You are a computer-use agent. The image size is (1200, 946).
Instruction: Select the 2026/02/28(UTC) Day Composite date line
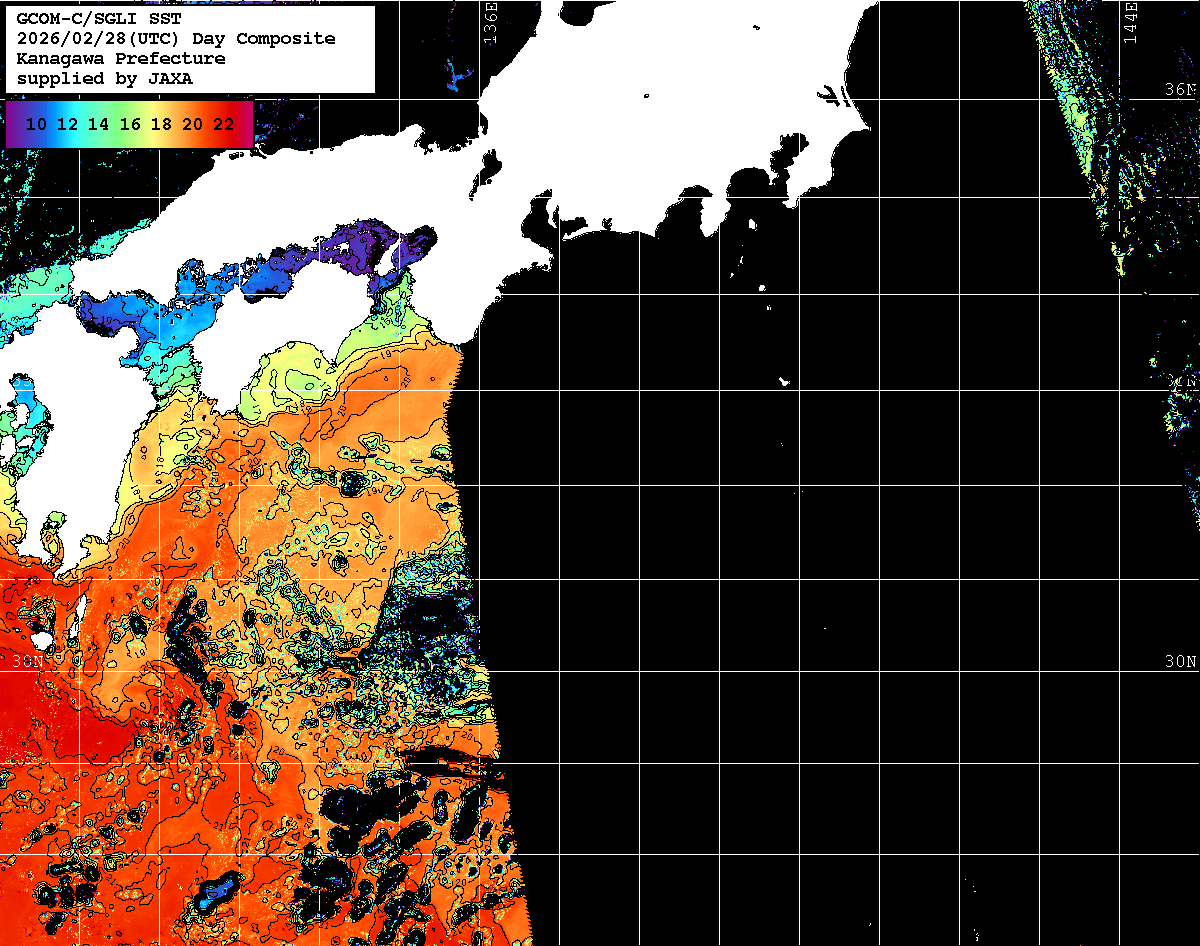176,39
